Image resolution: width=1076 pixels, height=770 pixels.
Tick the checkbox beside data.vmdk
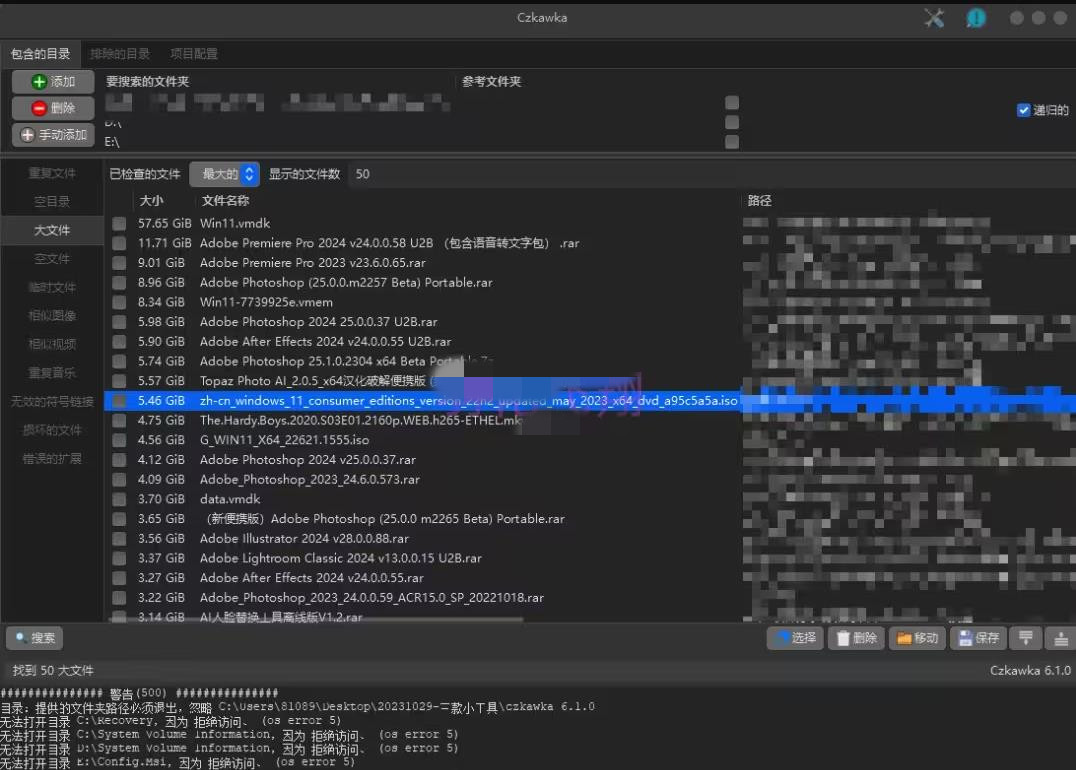click(120, 499)
